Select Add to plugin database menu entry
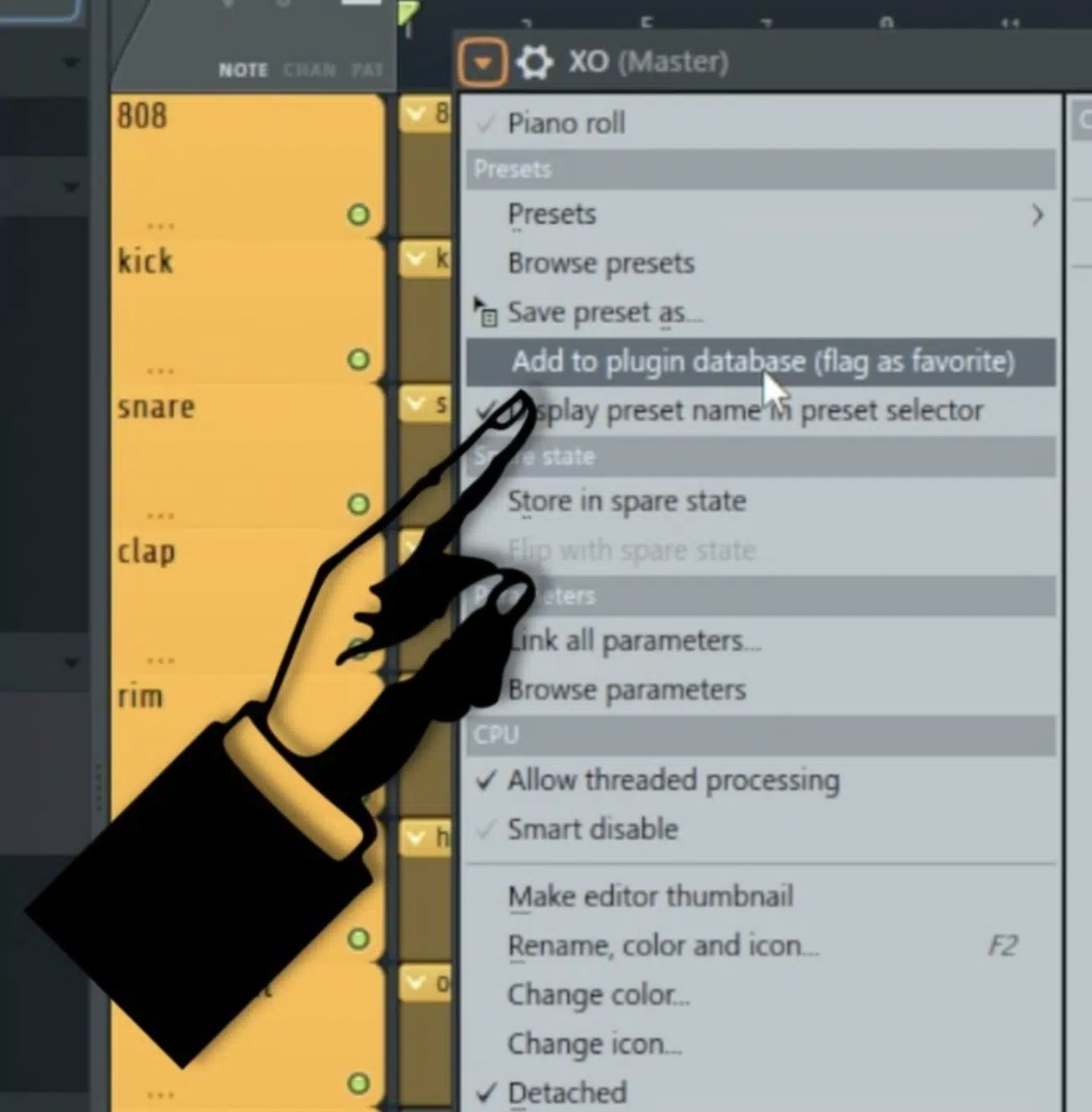Image resolution: width=1092 pixels, height=1112 pixels. coord(761,361)
